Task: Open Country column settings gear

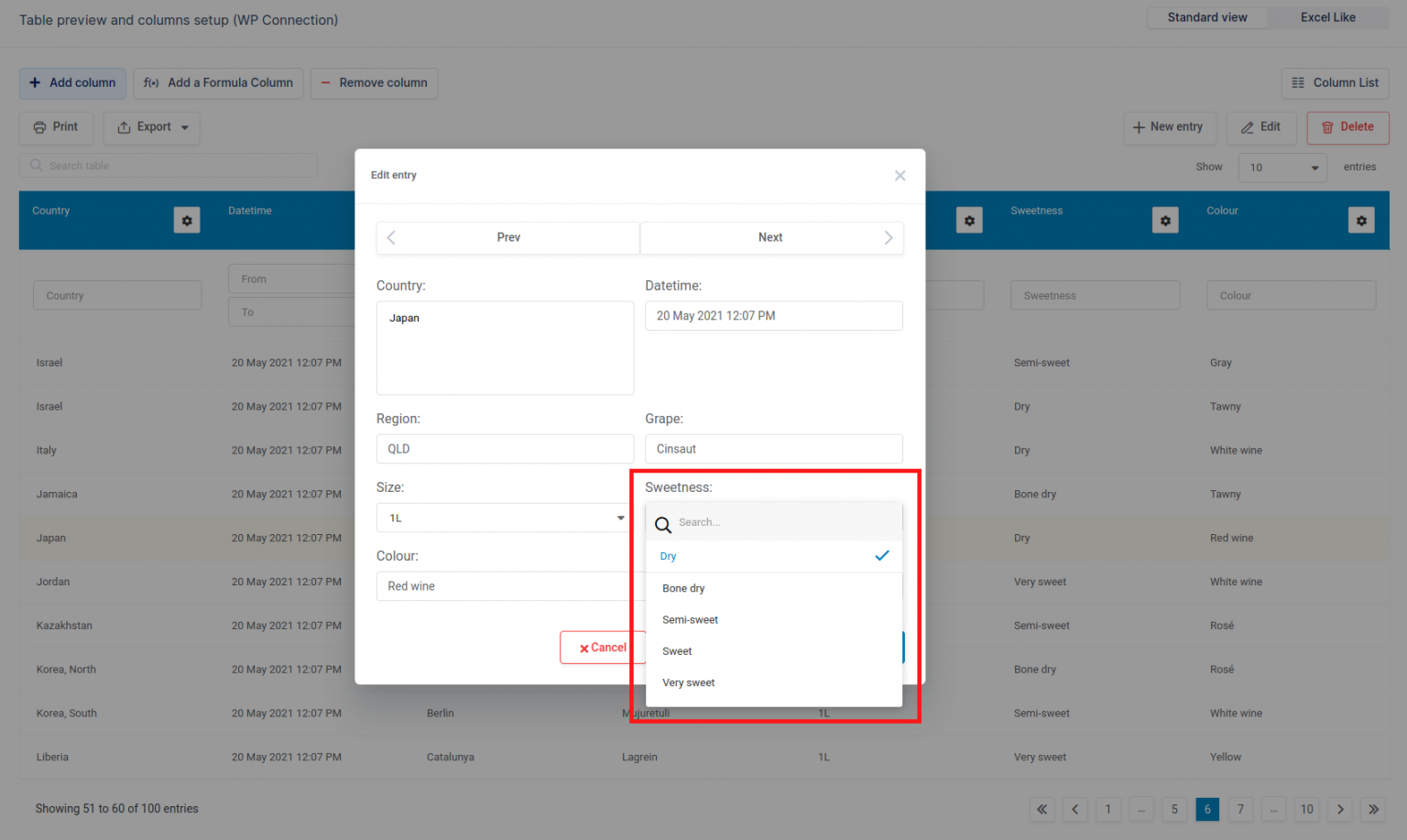Action: [187, 220]
